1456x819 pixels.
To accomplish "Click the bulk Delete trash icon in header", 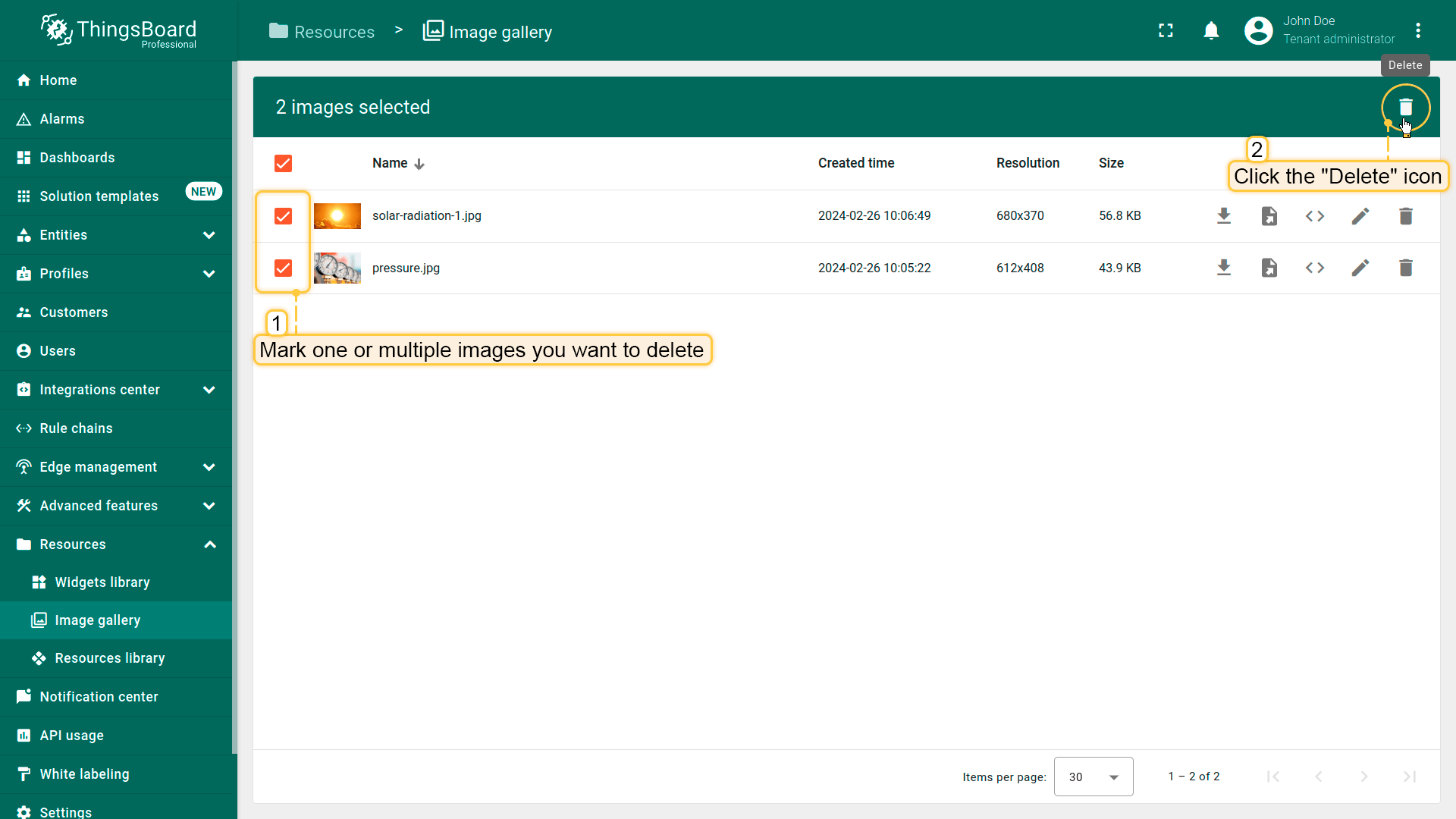I will [x=1405, y=107].
